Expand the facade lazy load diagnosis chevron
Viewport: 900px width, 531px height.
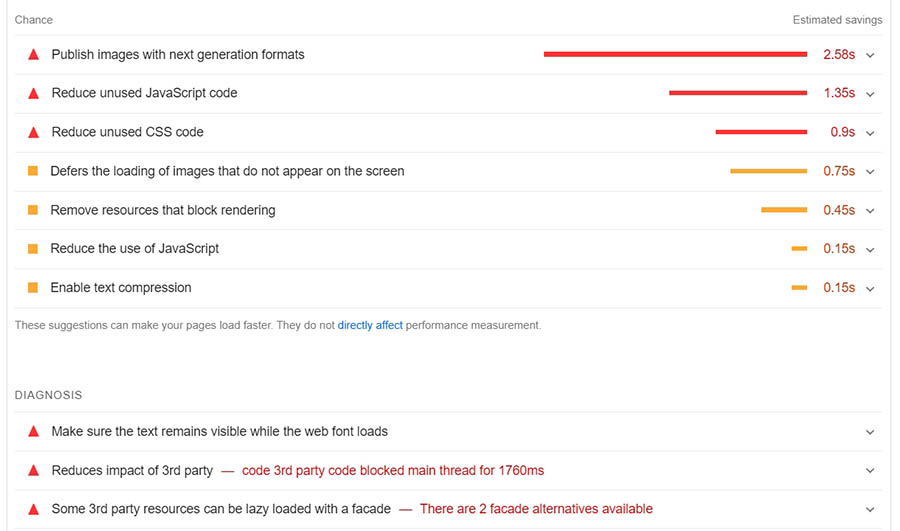coord(870,509)
